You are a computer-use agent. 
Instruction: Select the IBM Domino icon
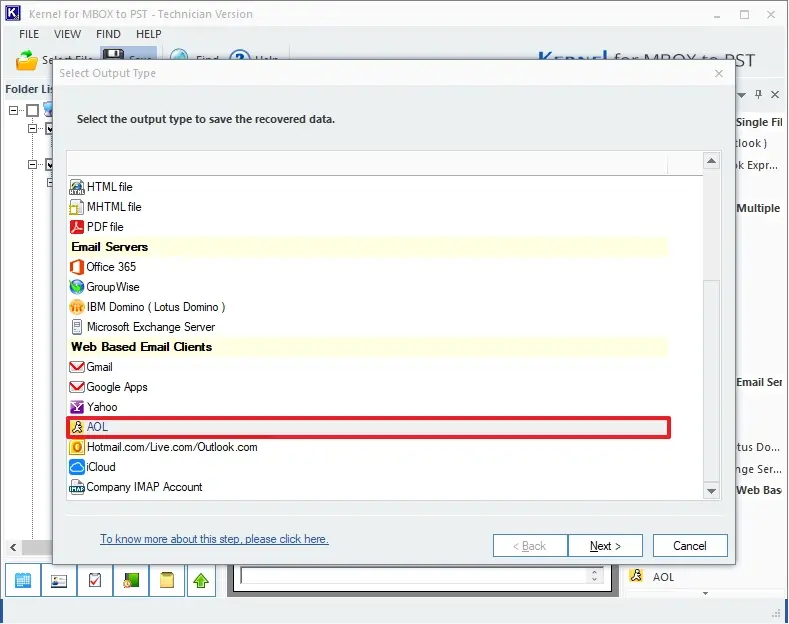[76, 307]
